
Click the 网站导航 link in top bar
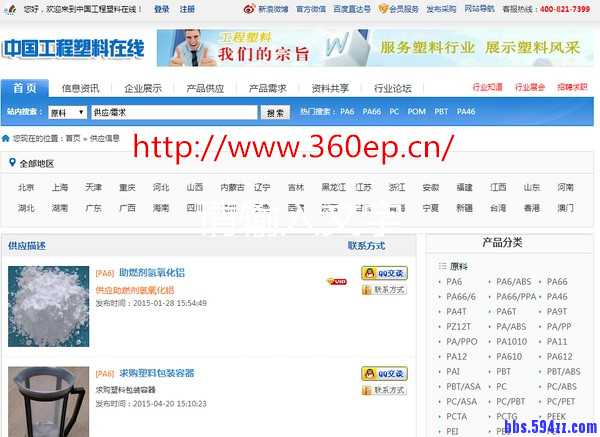click(479, 8)
